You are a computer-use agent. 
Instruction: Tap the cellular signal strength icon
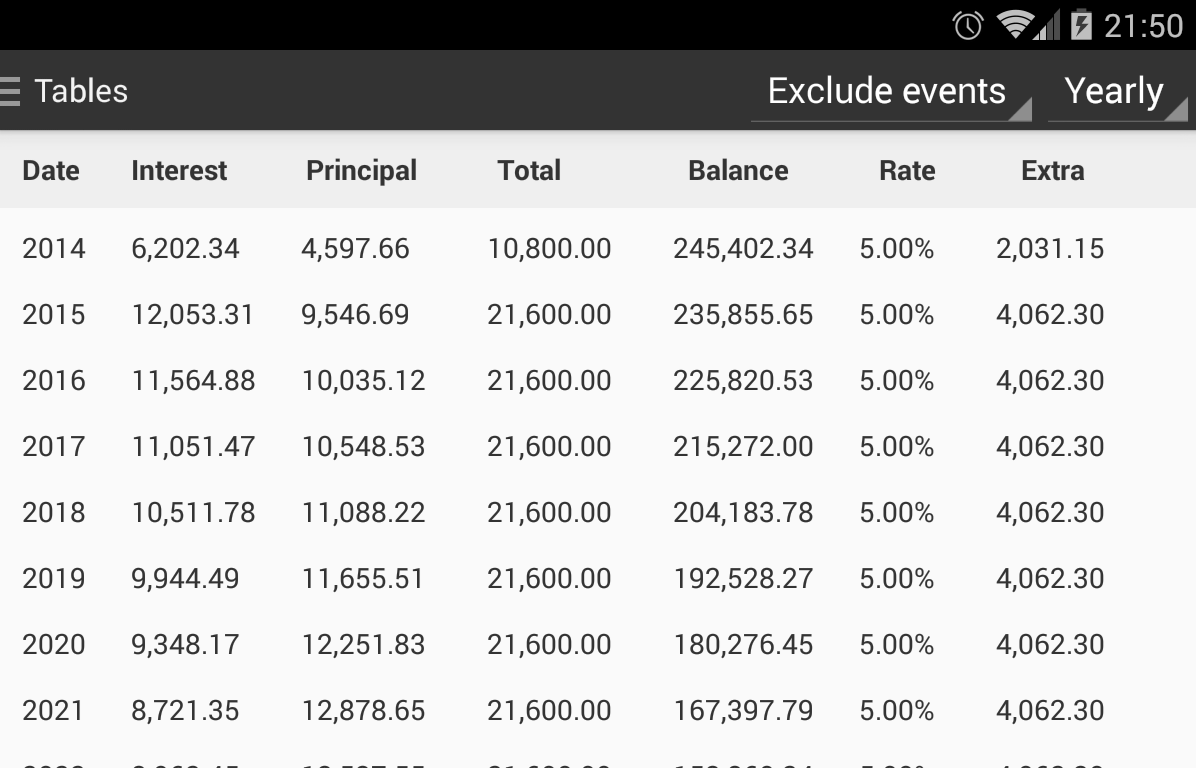(1046, 26)
